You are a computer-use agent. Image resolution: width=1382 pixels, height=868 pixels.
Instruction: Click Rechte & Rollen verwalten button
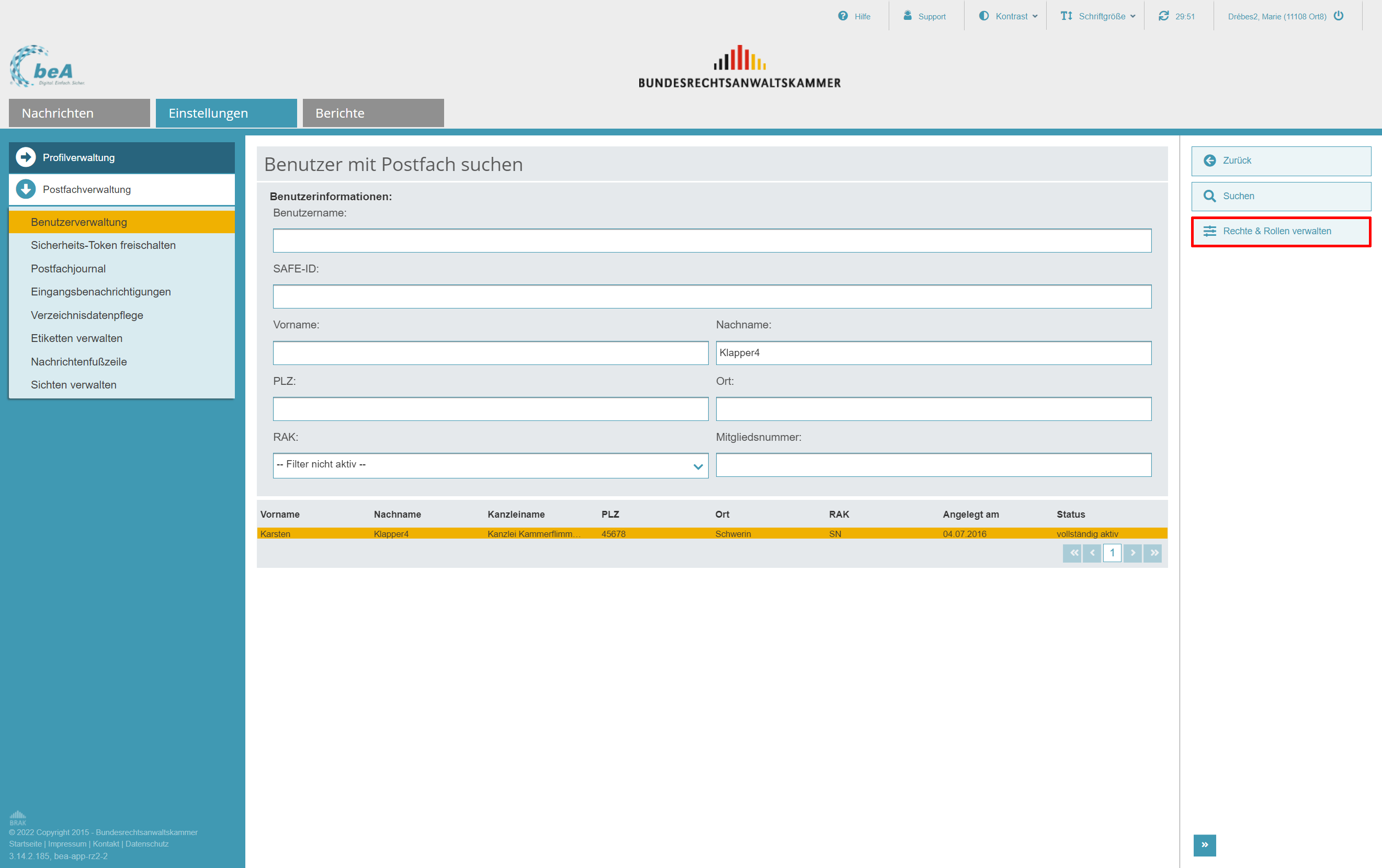1281,231
